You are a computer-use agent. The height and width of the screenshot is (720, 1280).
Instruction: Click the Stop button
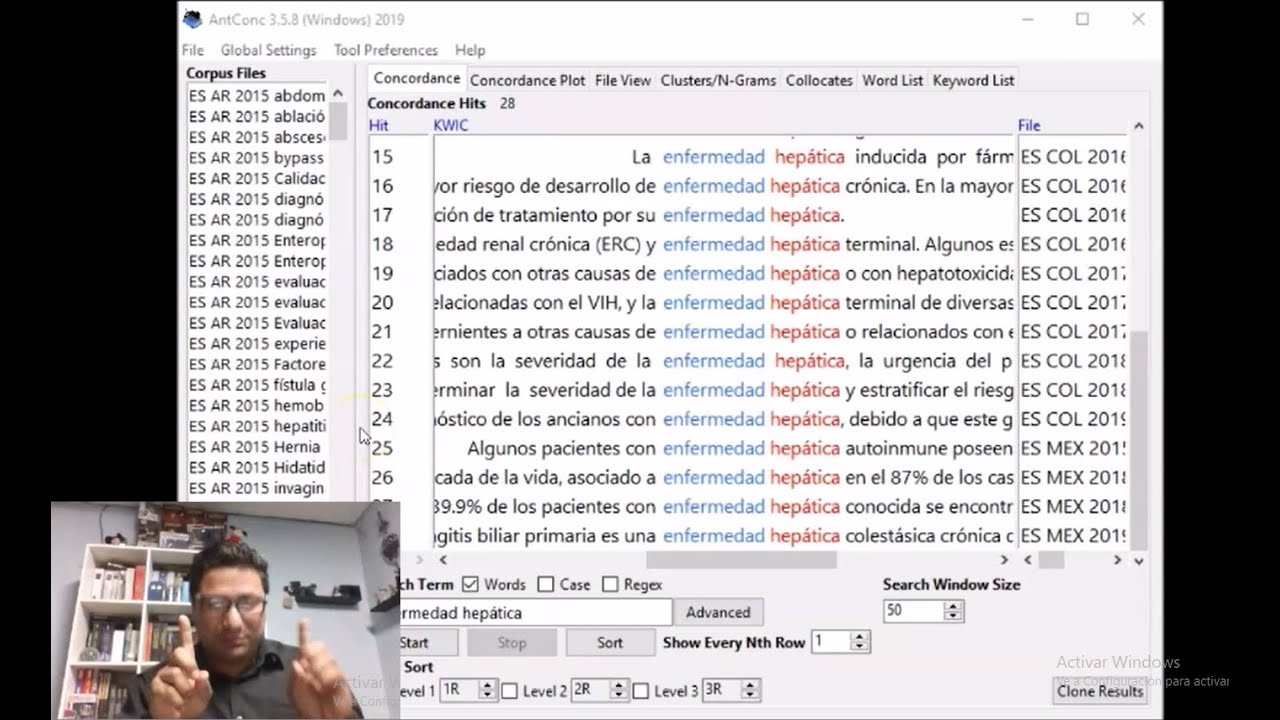coord(512,642)
